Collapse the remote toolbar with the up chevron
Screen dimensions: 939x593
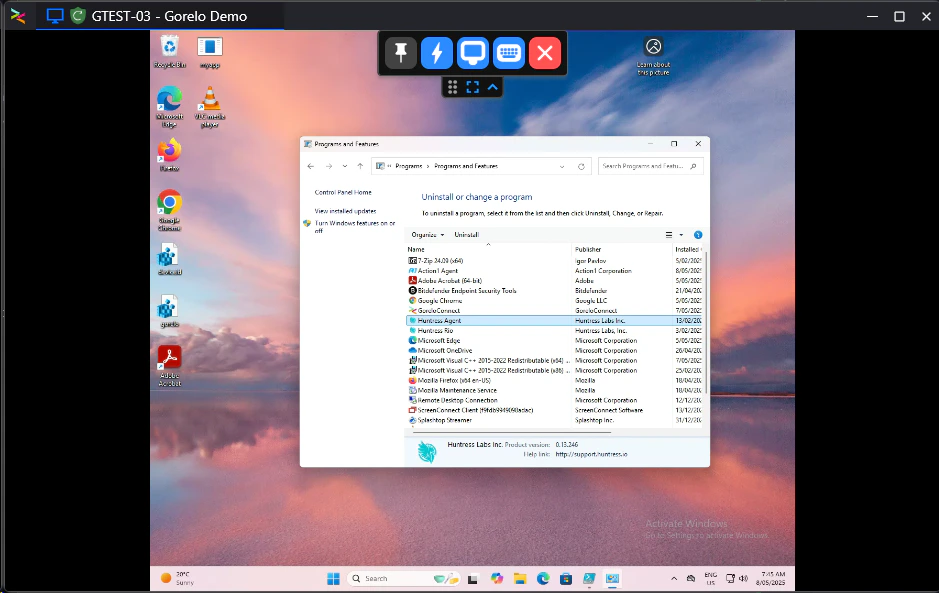(493, 87)
